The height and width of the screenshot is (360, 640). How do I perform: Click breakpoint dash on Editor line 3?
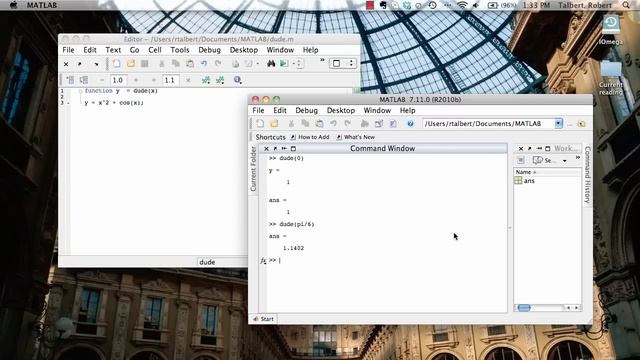click(x=68, y=103)
